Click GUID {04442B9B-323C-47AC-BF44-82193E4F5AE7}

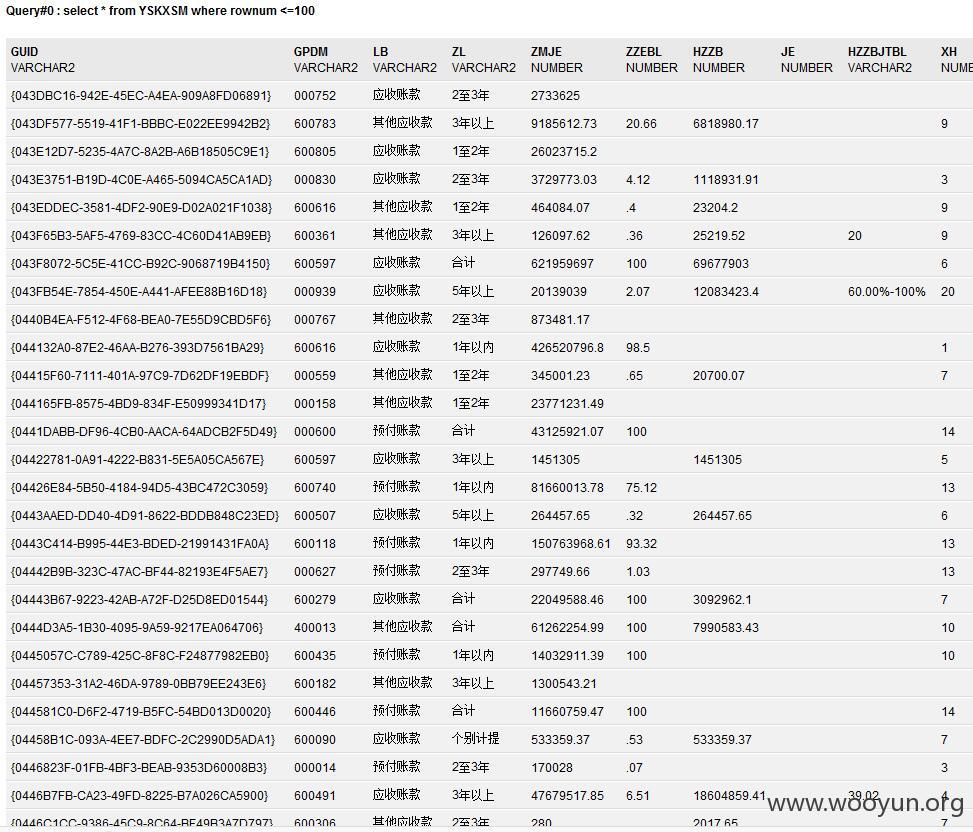pyautogui.click(x=140, y=571)
